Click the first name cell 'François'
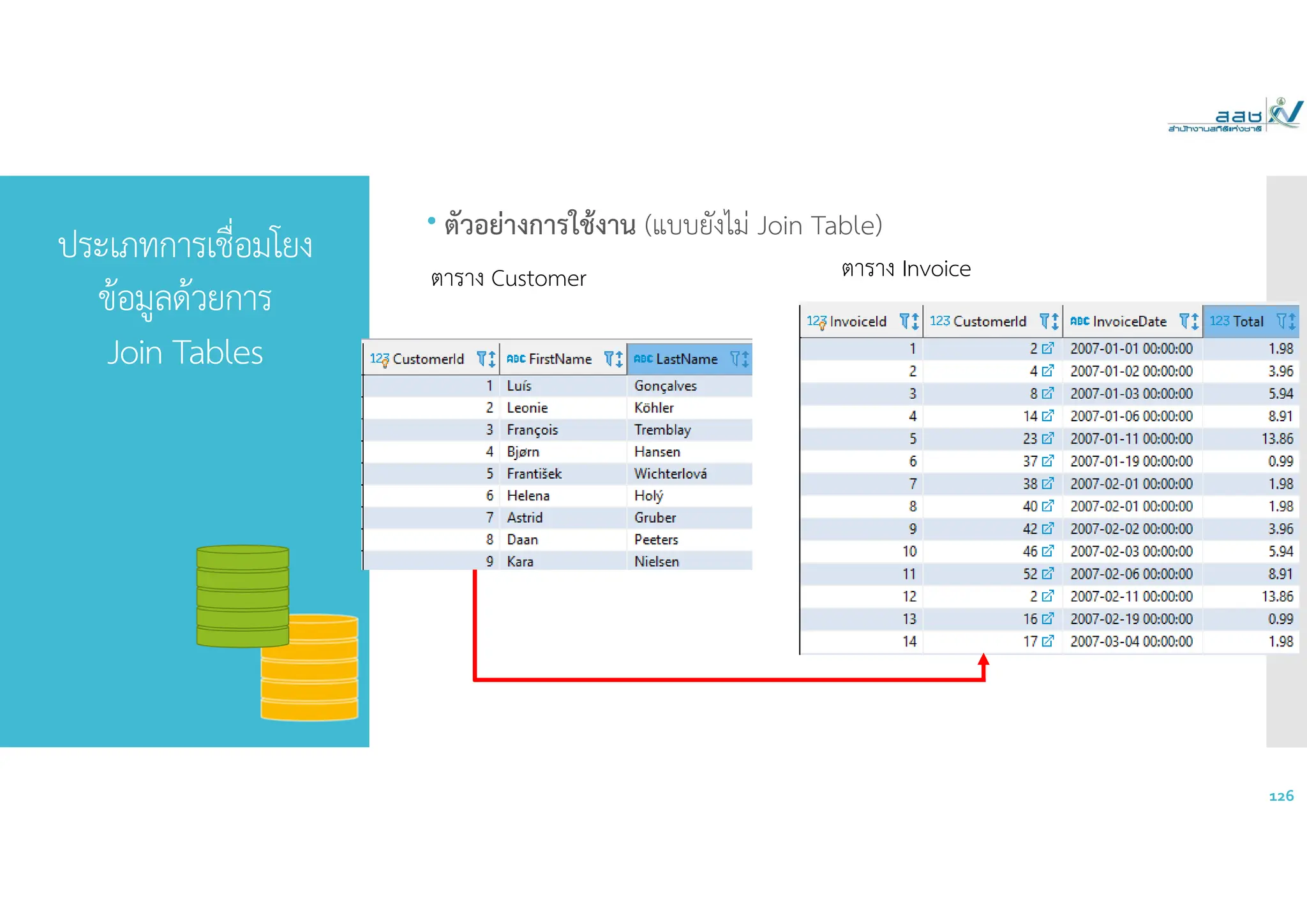 pyautogui.click(x=563, y=429)
